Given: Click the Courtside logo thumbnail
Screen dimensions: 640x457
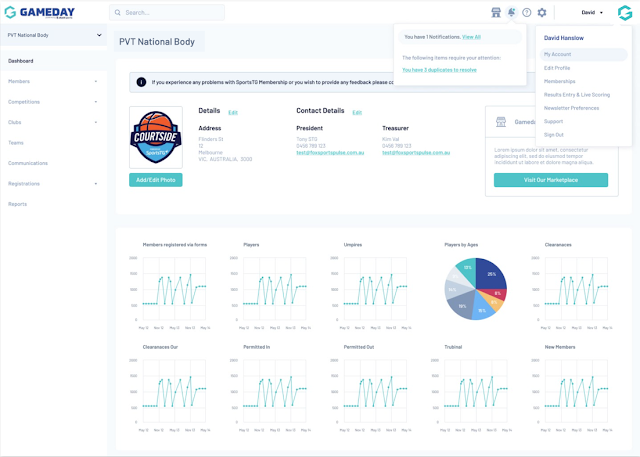Looking at the screenshot, I should [156, 138].
